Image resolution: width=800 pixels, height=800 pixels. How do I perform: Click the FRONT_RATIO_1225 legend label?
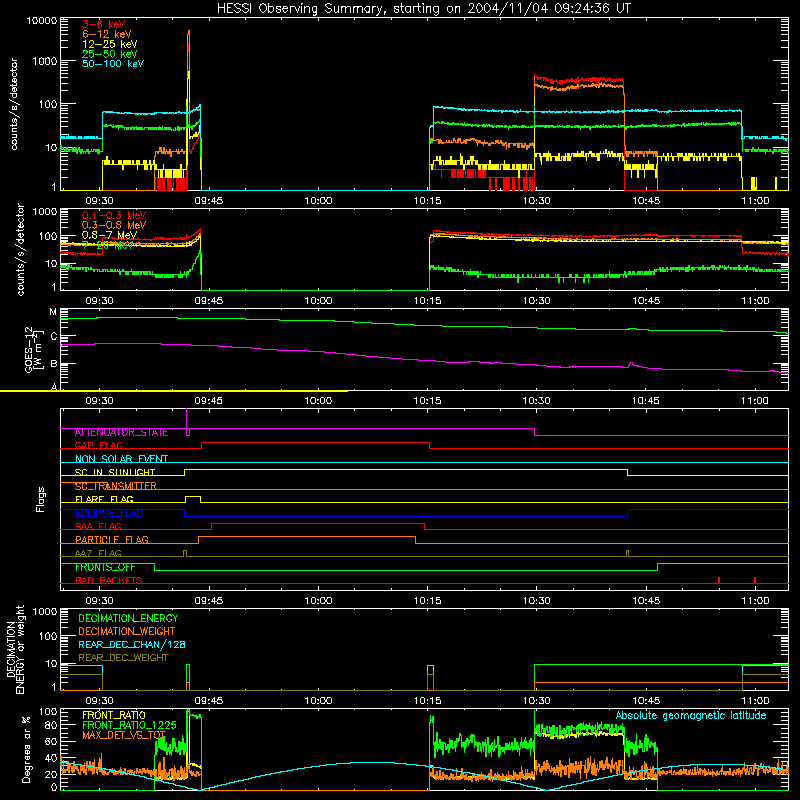pyautogui.click(x=130, y=725)
